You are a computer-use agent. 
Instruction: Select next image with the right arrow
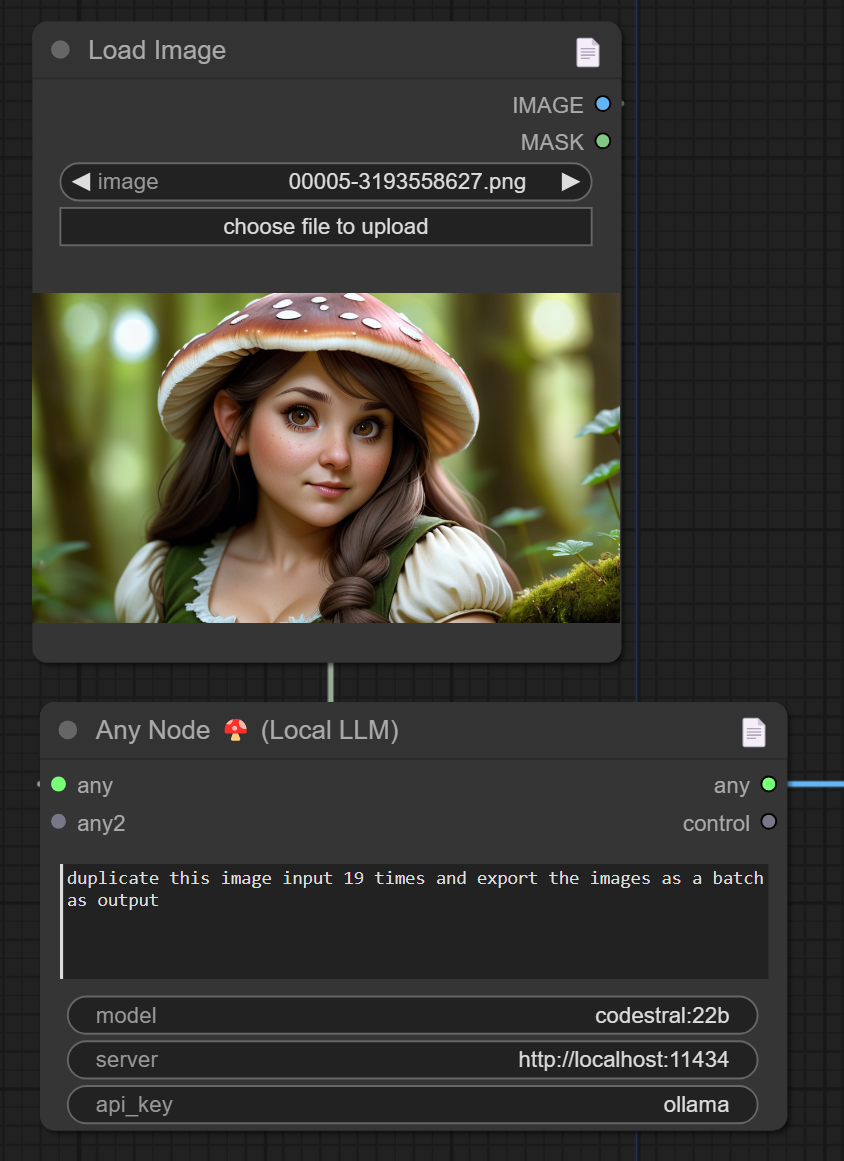click(x=570, y=182)
